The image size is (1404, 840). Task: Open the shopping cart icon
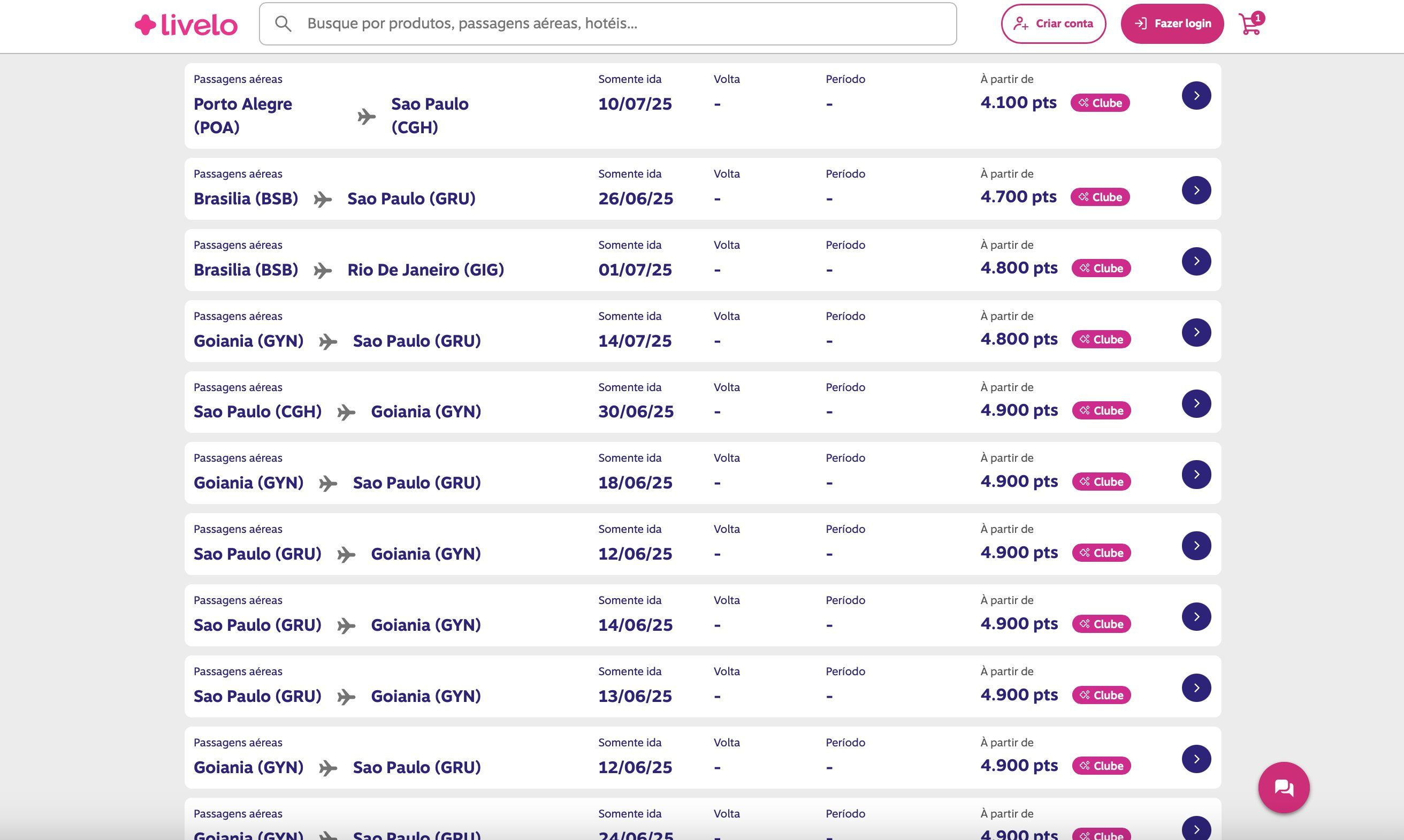click(1250, 24)
